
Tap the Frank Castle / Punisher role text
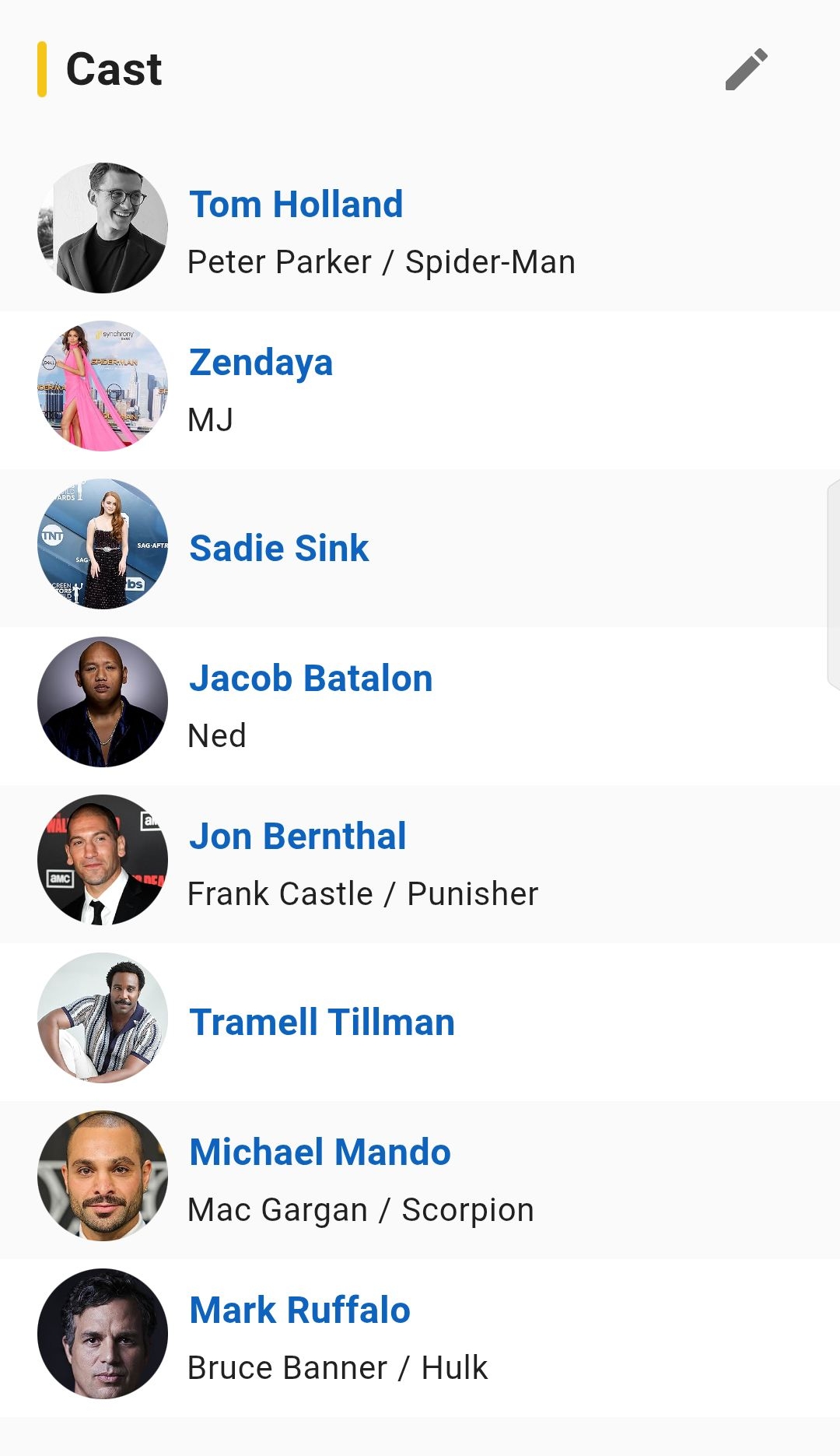362,894
